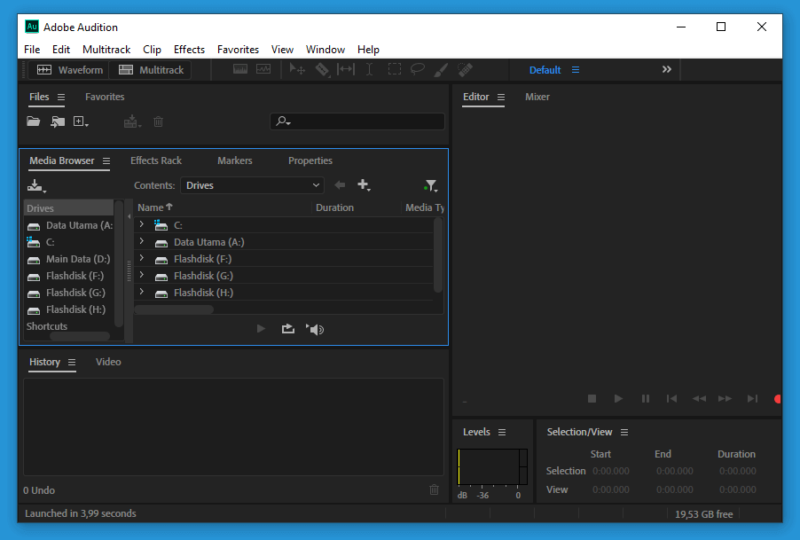Viewport: 800px width, 540px height.
Task: Click the Files panel trash icon
Action: (158, 121)
